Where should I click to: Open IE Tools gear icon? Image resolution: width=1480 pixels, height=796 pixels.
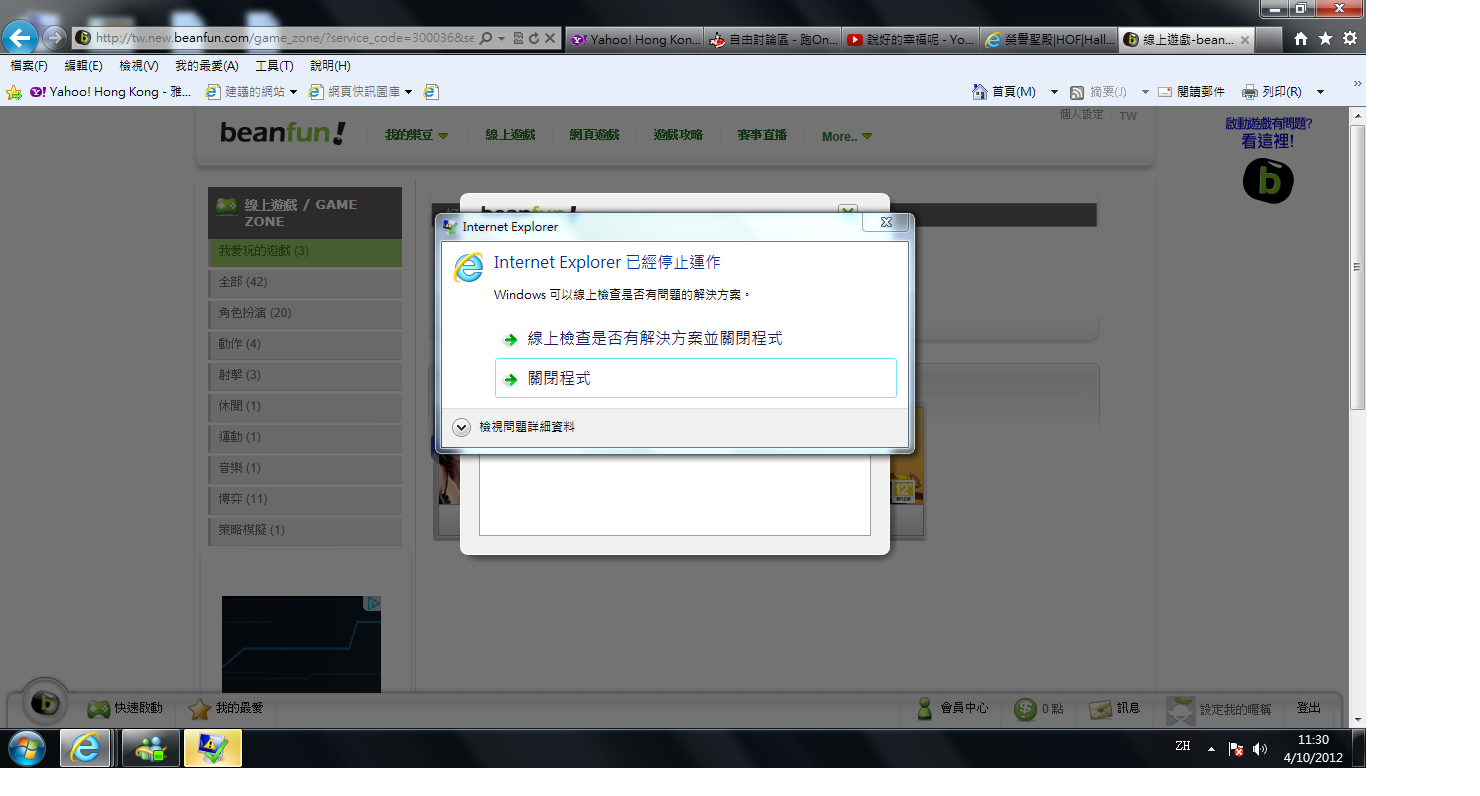tap(1350, 38)
